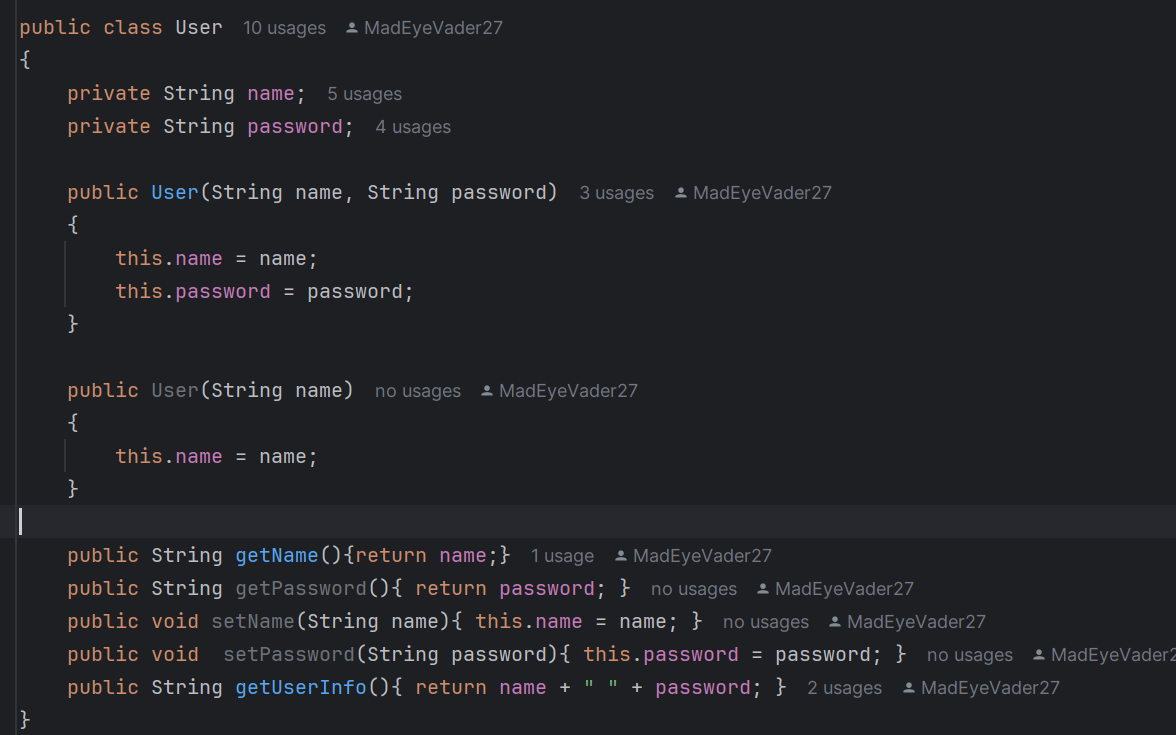Click "no usages" hint beside setName method
This screenshot has height=735, width=1176.
(766, 622)
